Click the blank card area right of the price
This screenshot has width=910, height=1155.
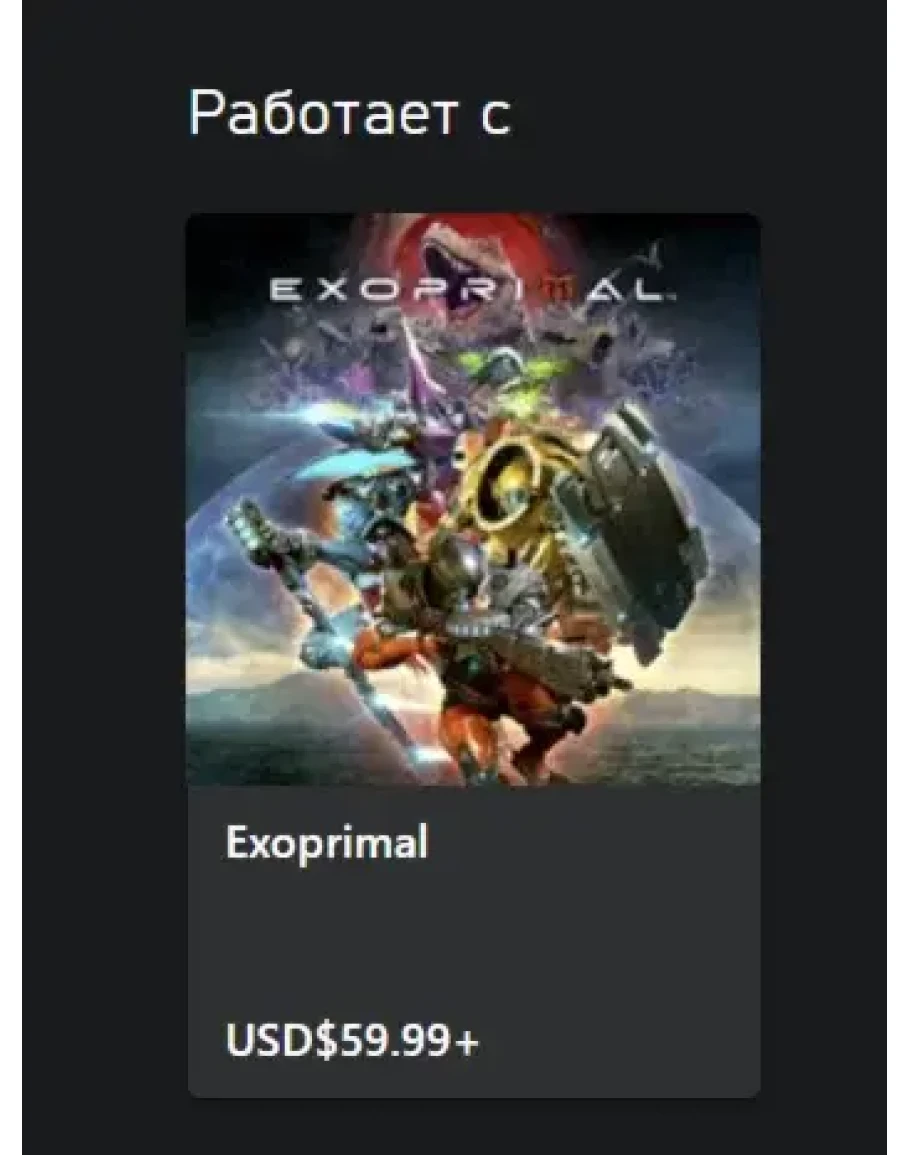point(619,1040)
